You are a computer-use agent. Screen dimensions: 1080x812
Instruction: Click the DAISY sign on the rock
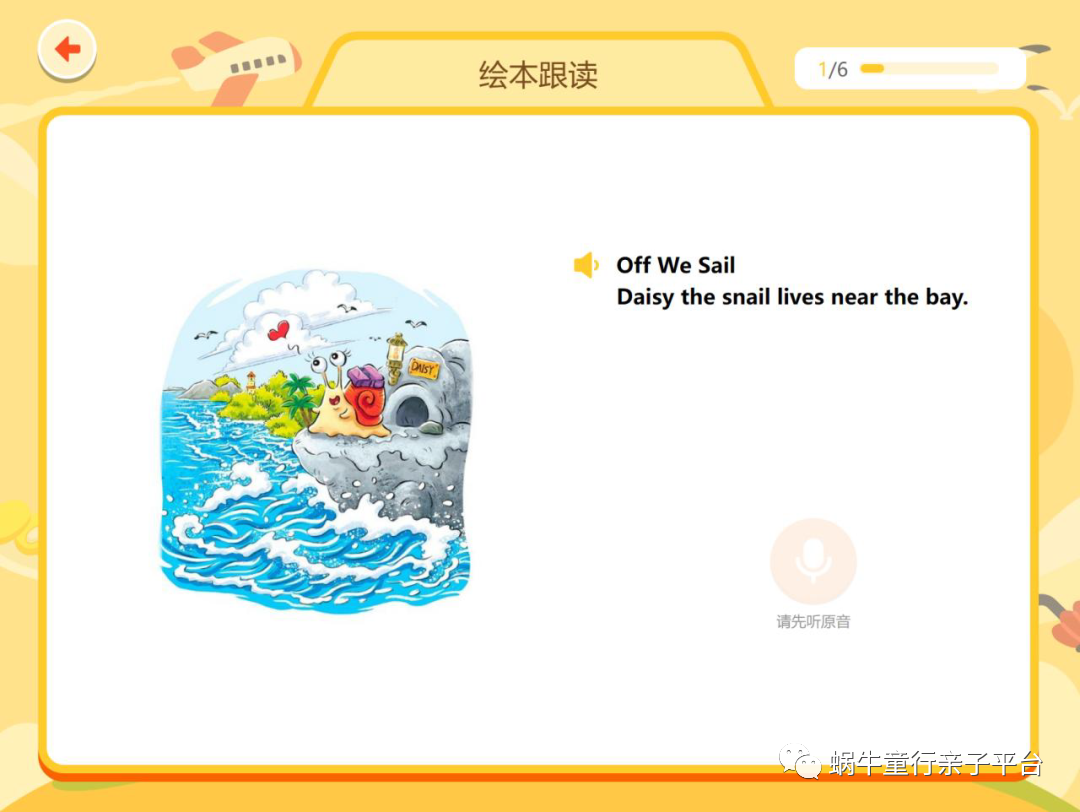coord(423,368)
